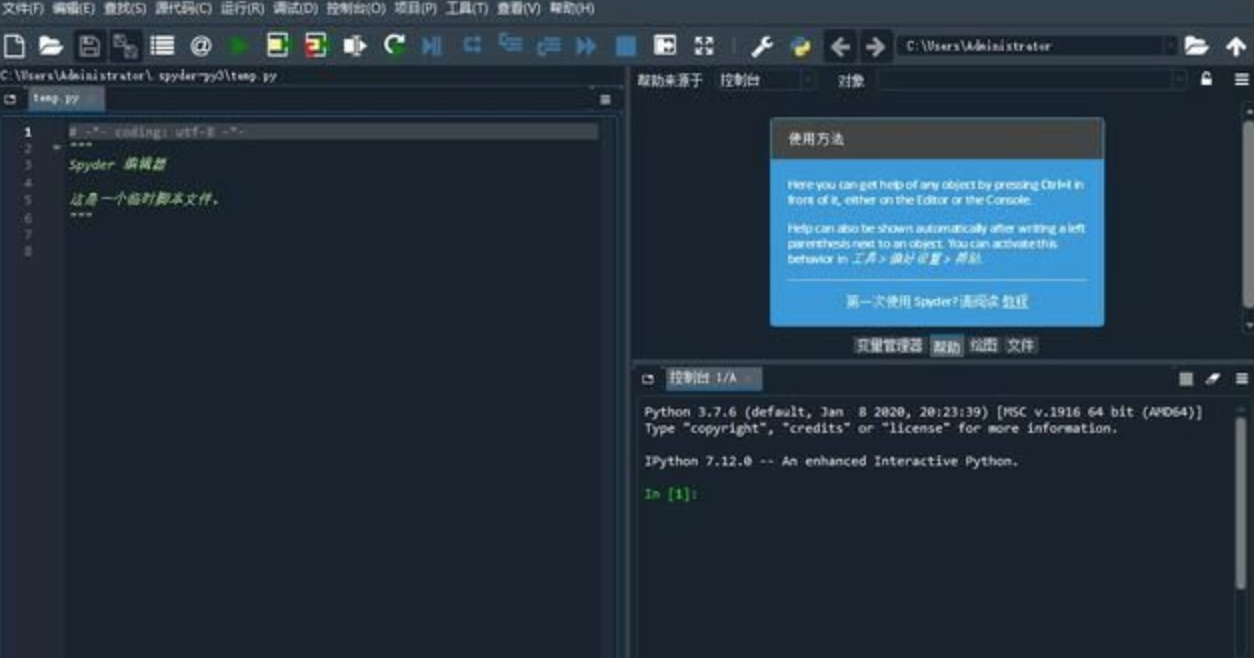The width and height of the screenshot is (1254, 658).
Task: Open the 项目(P) menu
Action: click(415, 9)
